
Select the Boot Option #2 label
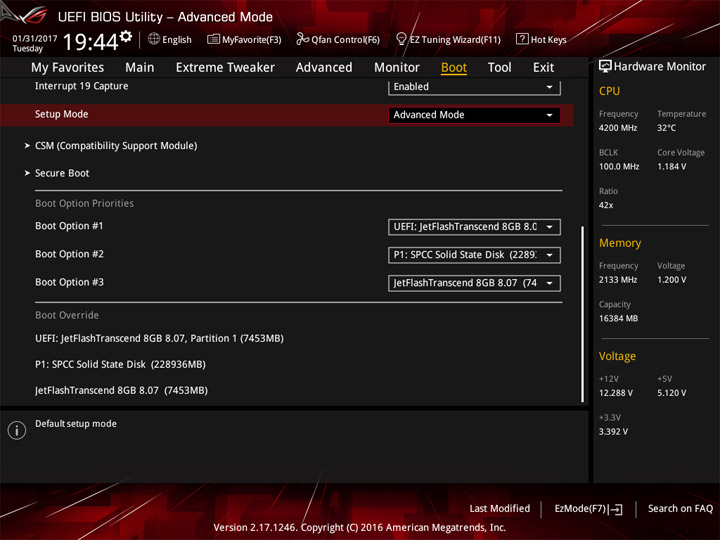coord(69,254)
